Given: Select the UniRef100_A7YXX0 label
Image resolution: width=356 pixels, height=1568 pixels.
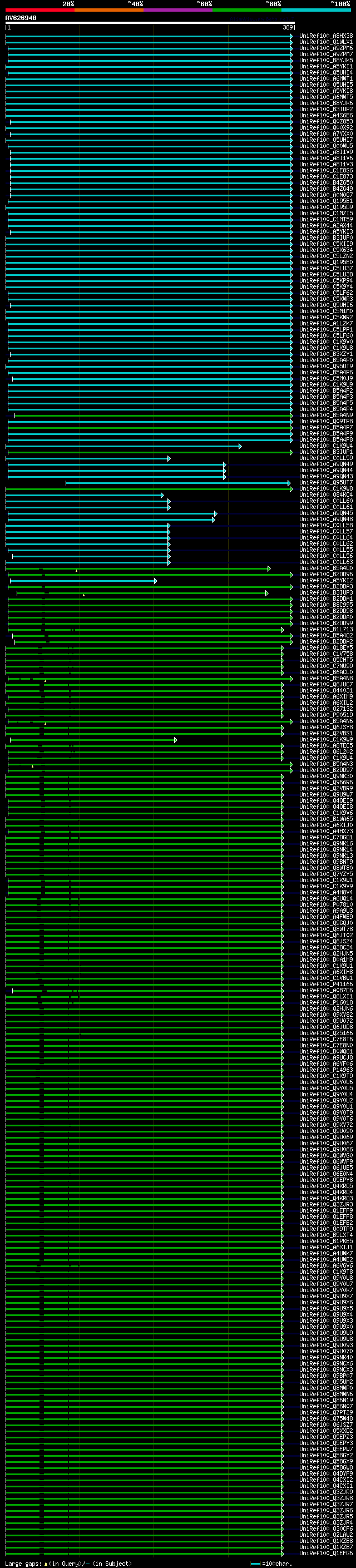Looking at the screenshot, I should 326,134.
